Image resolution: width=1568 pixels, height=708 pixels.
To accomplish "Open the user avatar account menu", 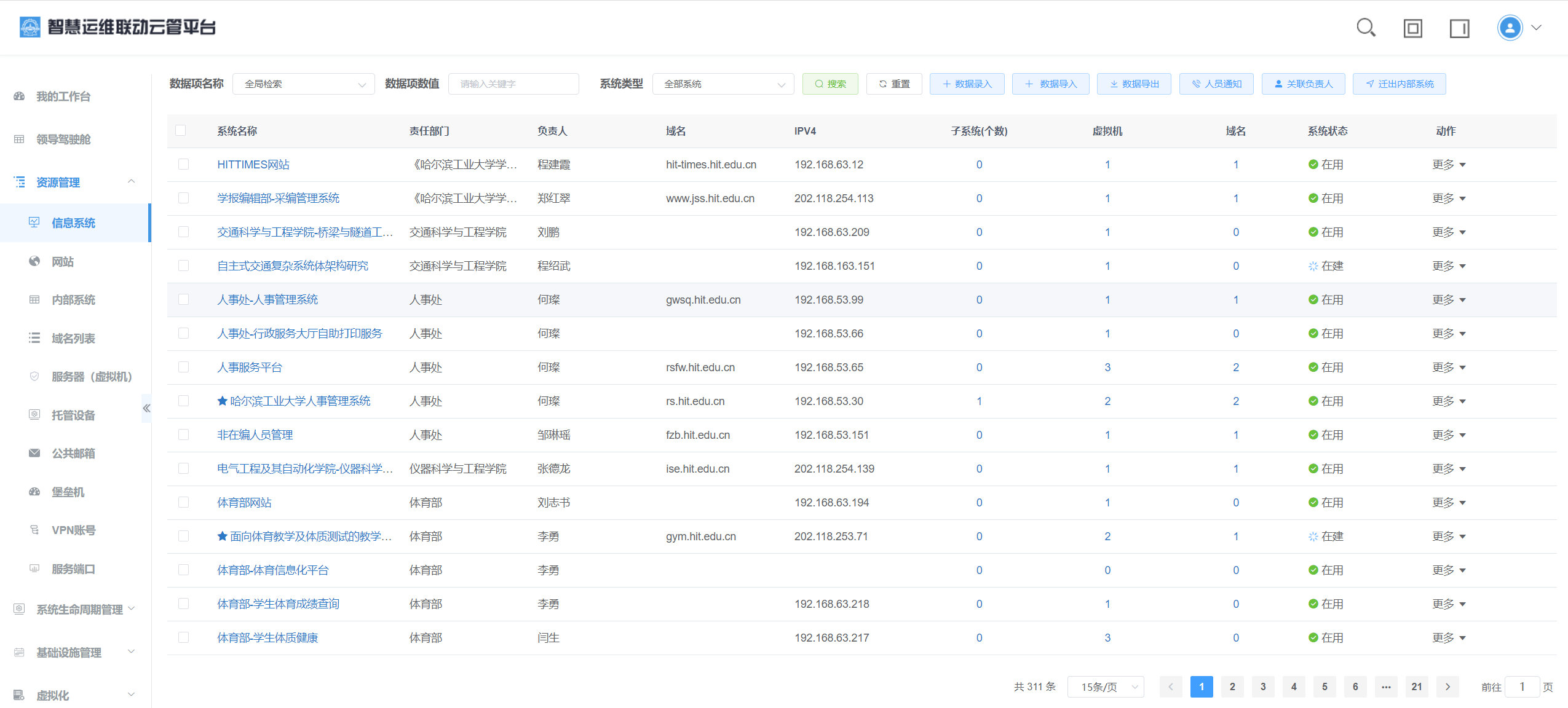I will click(x=1510, y=28).
